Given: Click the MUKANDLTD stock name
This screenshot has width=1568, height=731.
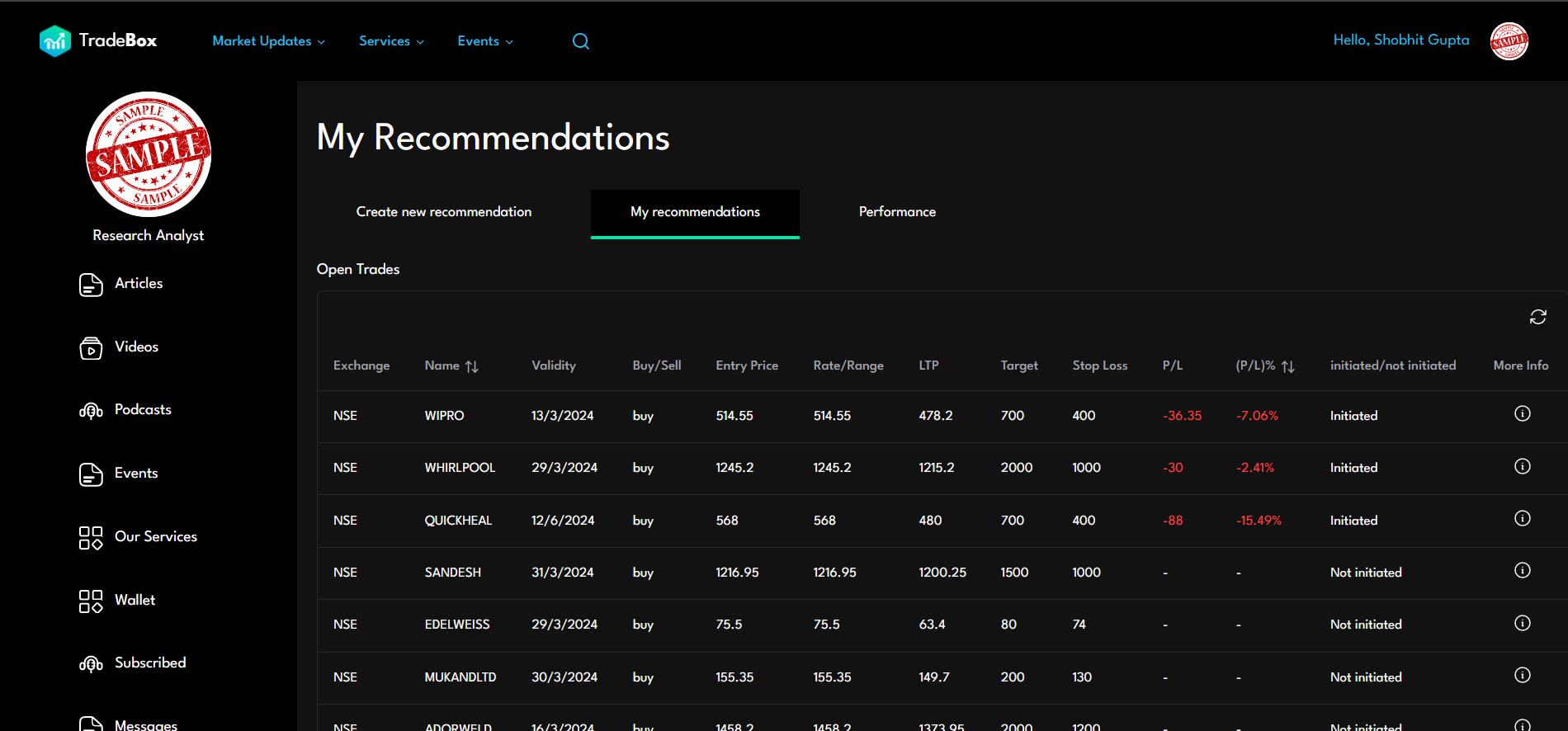Looking at the screenshot, I should click(x=460, y=677).
